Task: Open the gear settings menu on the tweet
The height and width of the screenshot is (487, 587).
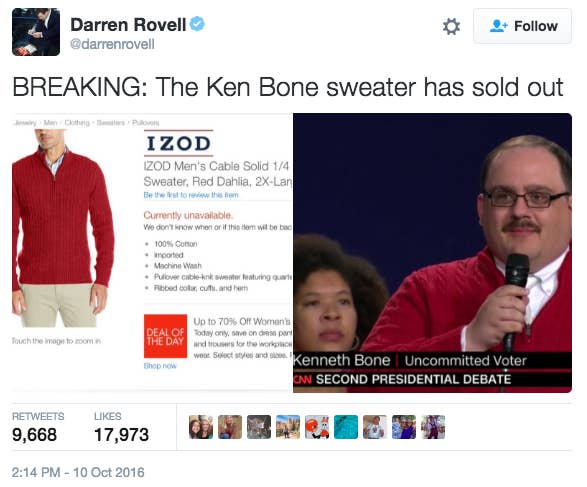Action: pyautogui.click(x=451, y=27)
